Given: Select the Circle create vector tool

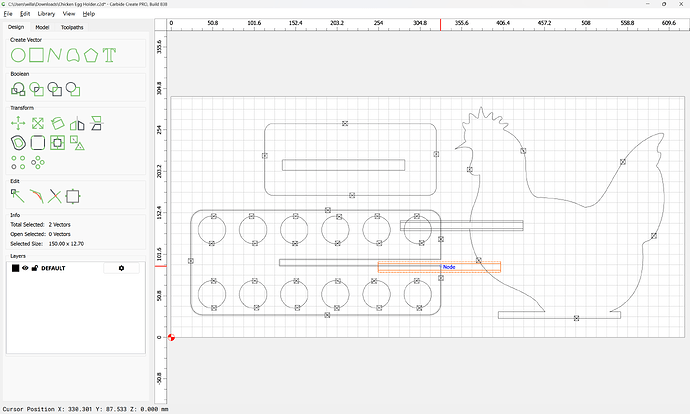Looking at the screenshot, I should (18, 55).
